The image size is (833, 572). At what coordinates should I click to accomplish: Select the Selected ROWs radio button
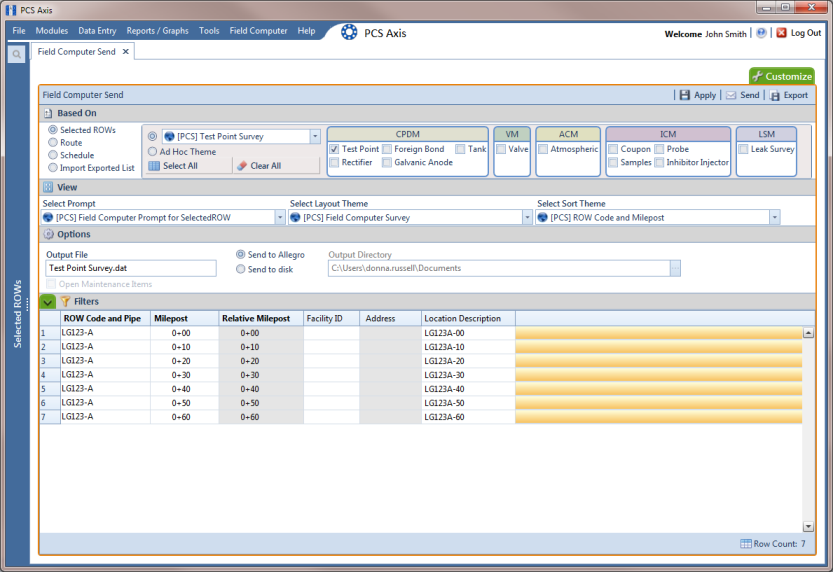(53, 130)
